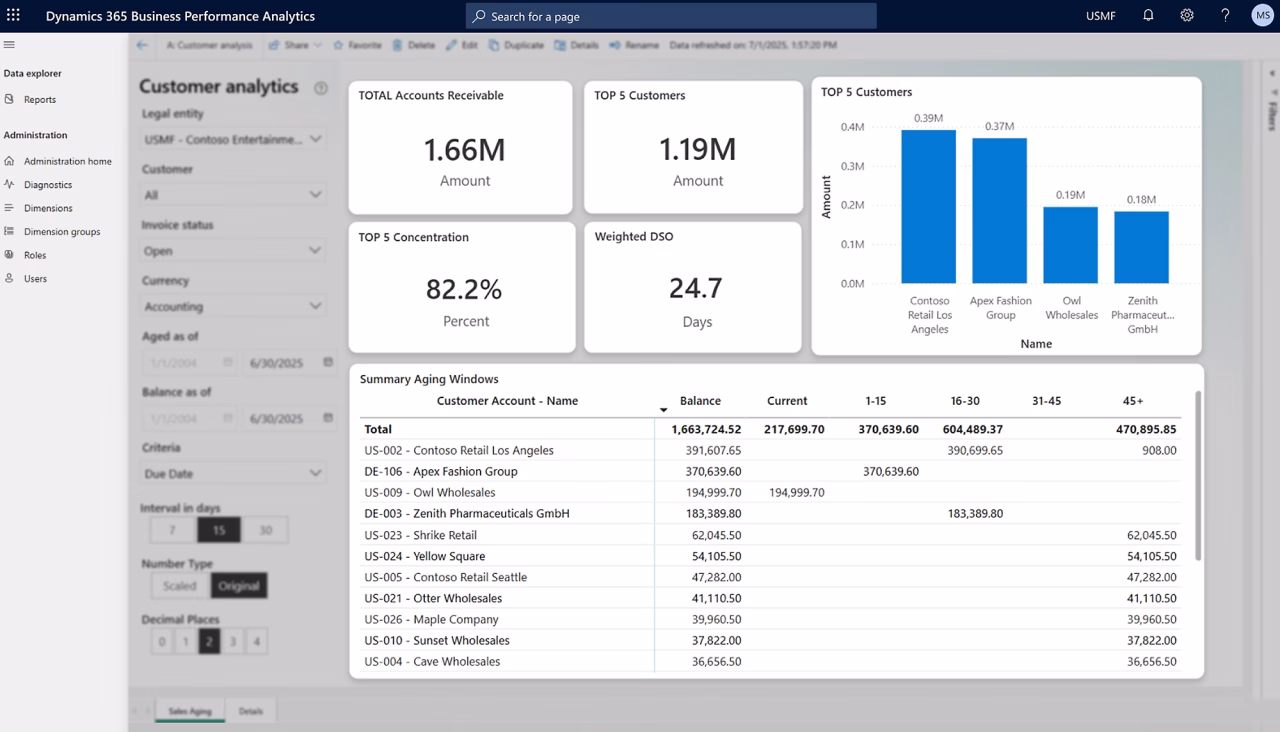The height and width of the screenshot is (732, 1280).
Task: Click Rename in the report toolbar
Action: (634, 45)
